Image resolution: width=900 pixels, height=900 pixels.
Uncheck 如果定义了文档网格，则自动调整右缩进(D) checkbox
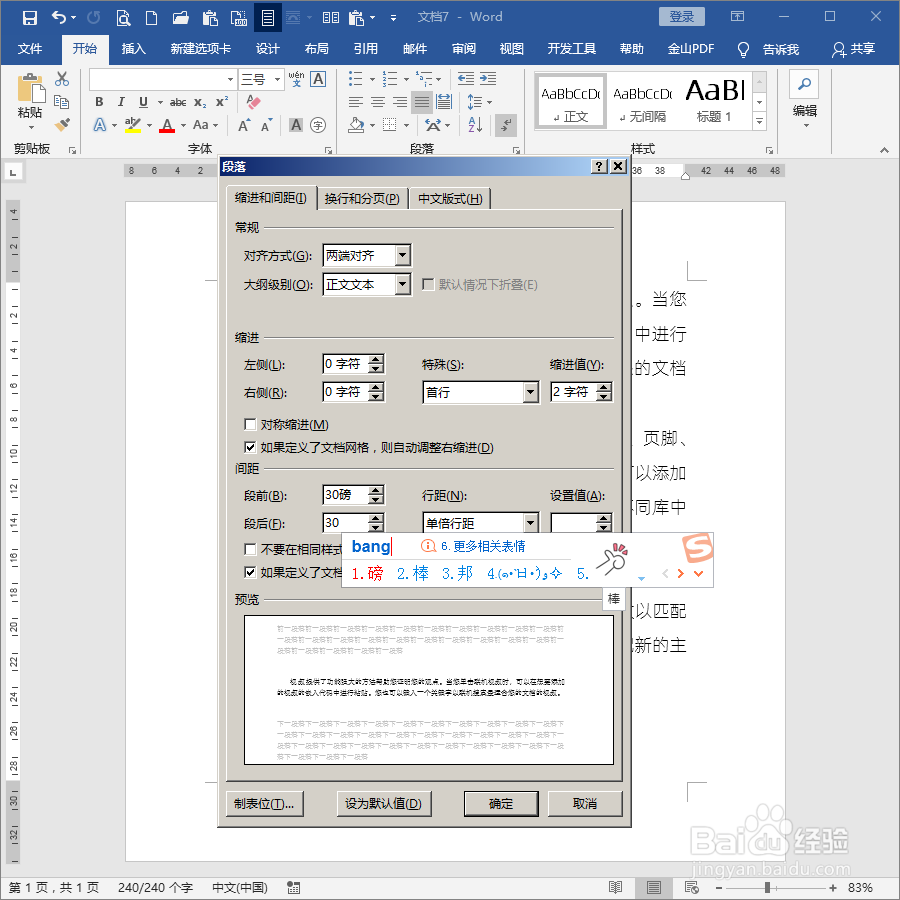250,447
